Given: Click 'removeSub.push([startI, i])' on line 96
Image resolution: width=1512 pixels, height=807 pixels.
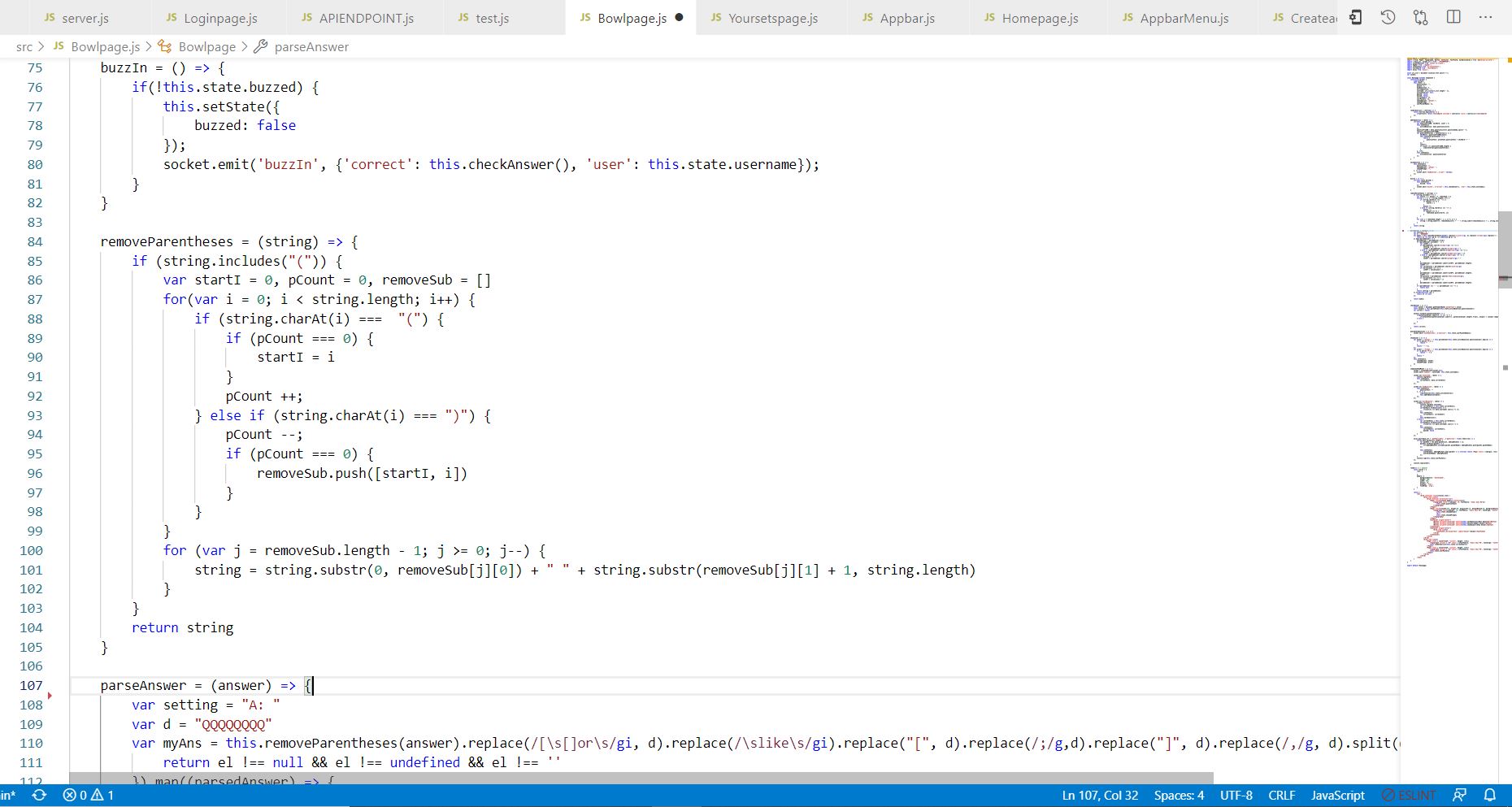Looking at the screenshot, I should point(362,474).
